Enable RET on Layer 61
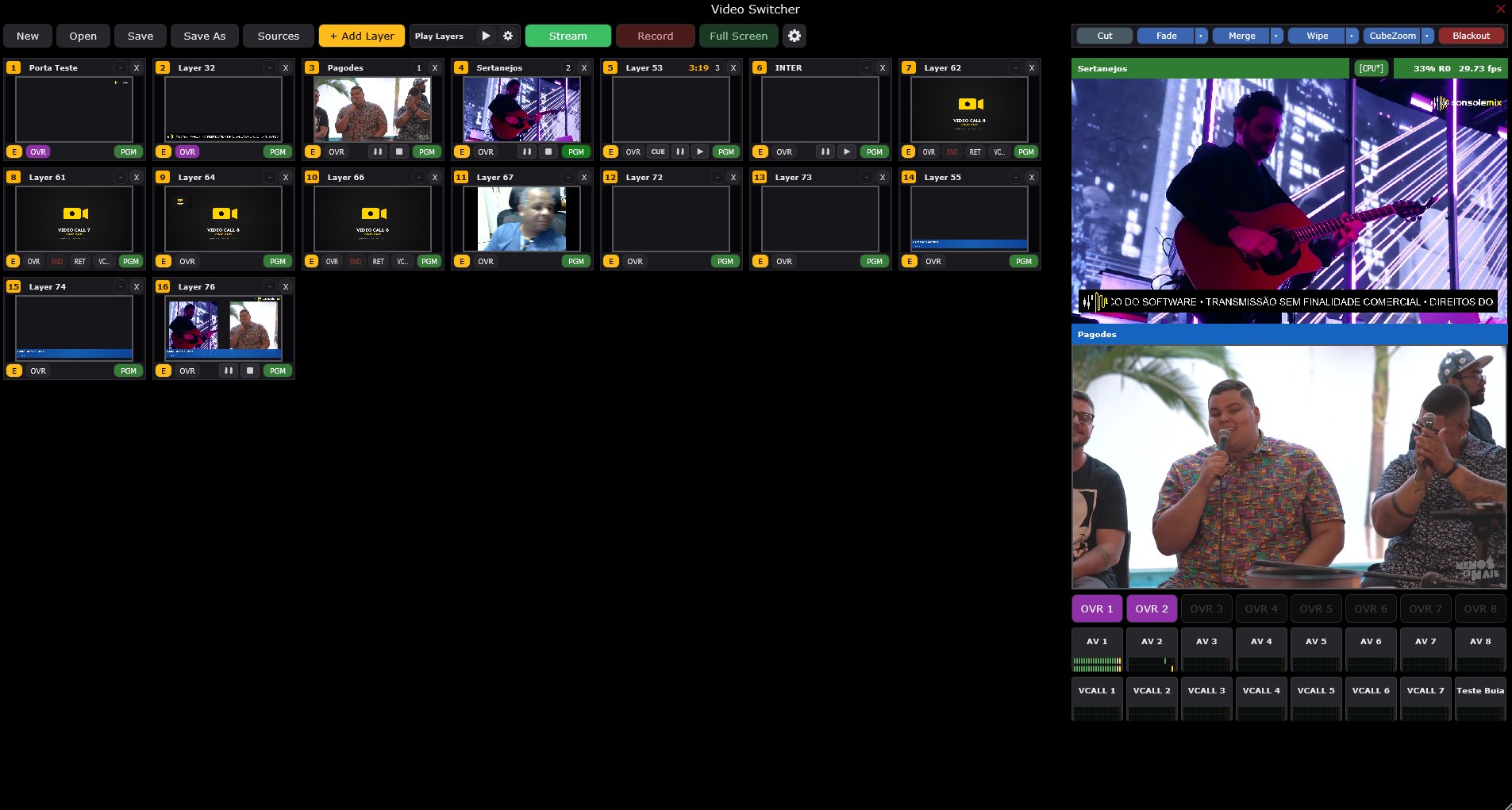Screen dimensions: 1512x810 pyautogui.click(x=80, y=261)
